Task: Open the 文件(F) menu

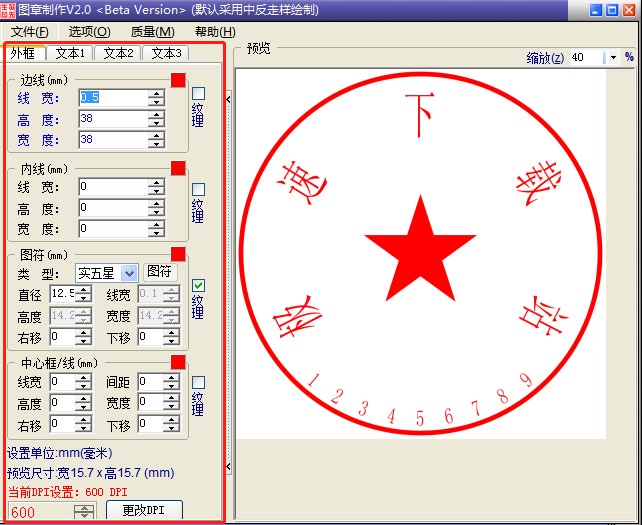Action: click(29, 32)
